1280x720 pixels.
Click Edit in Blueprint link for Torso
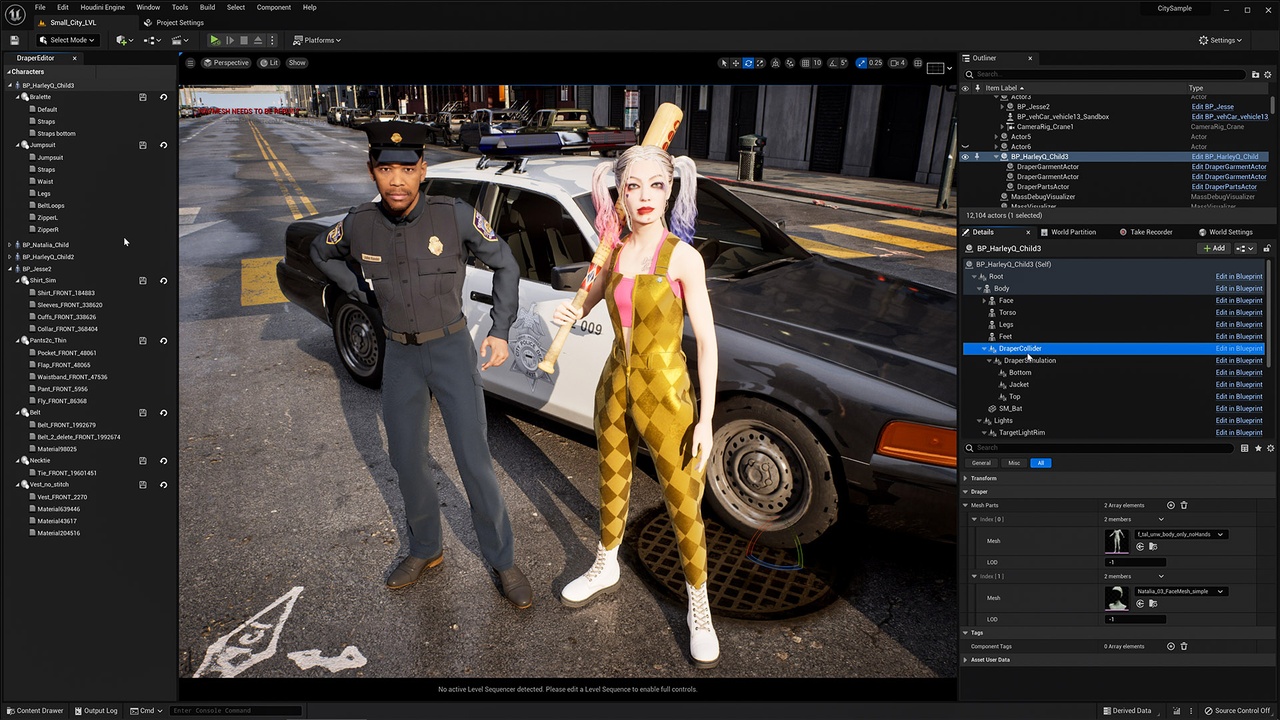click(x=1238, y=312)
